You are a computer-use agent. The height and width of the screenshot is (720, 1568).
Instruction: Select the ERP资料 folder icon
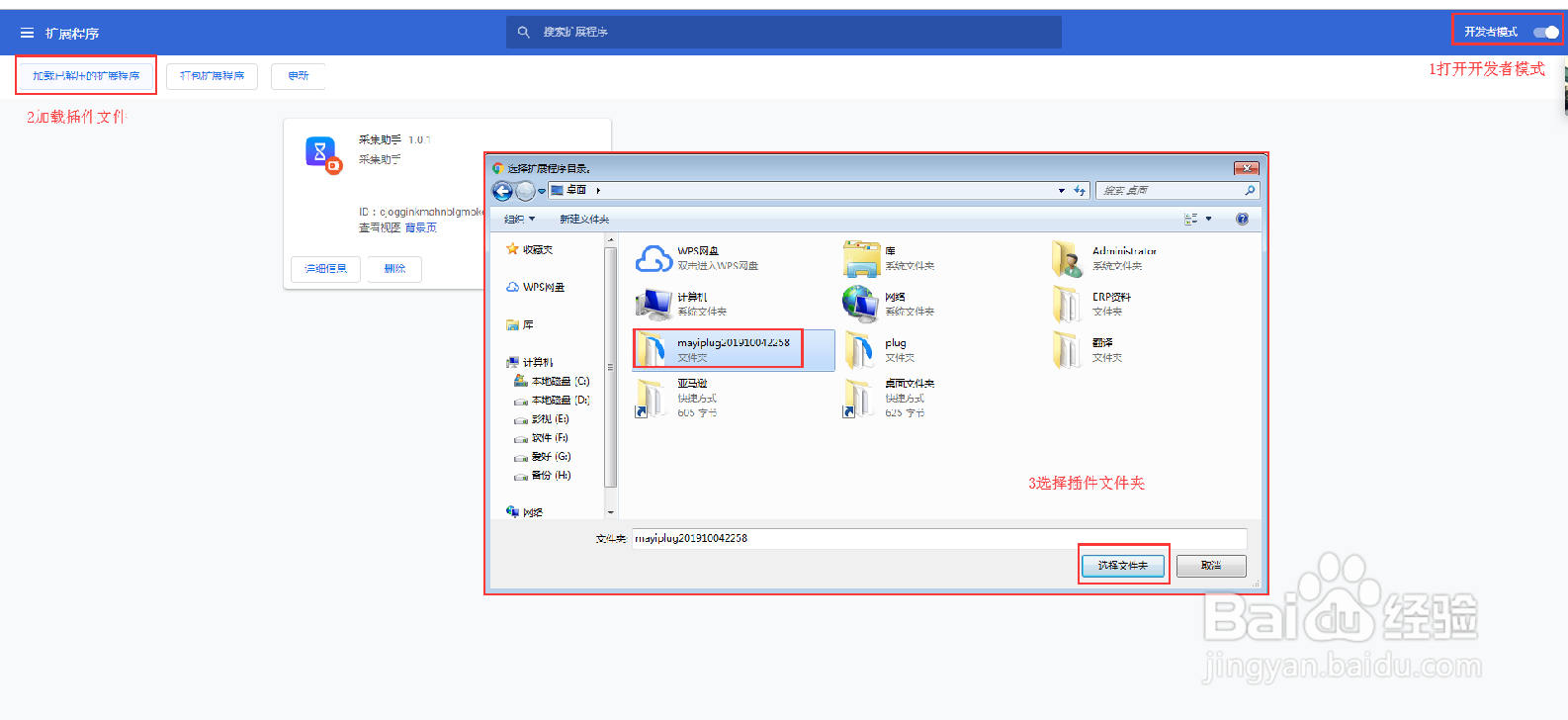(x=1068, y=305)
